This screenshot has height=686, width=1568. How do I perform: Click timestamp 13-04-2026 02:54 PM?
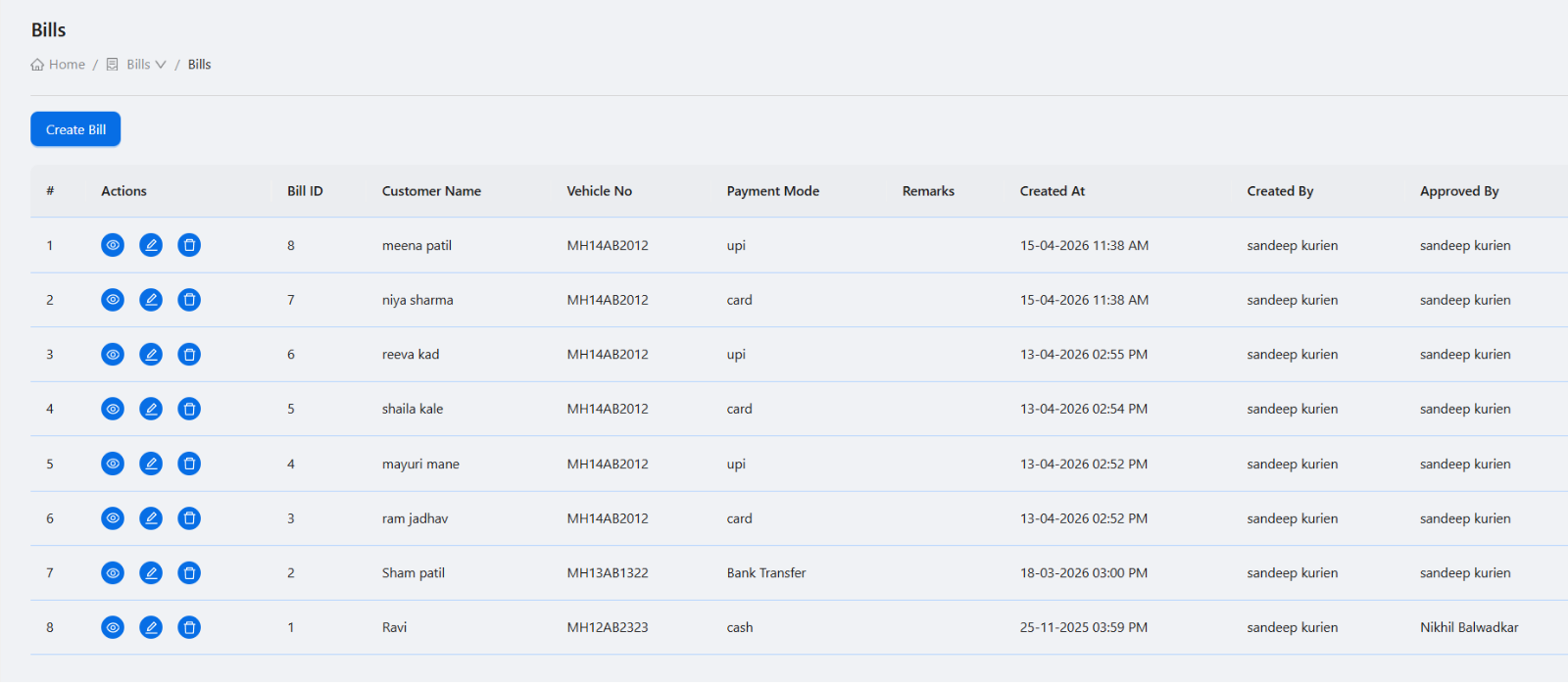click(1084, 409)
